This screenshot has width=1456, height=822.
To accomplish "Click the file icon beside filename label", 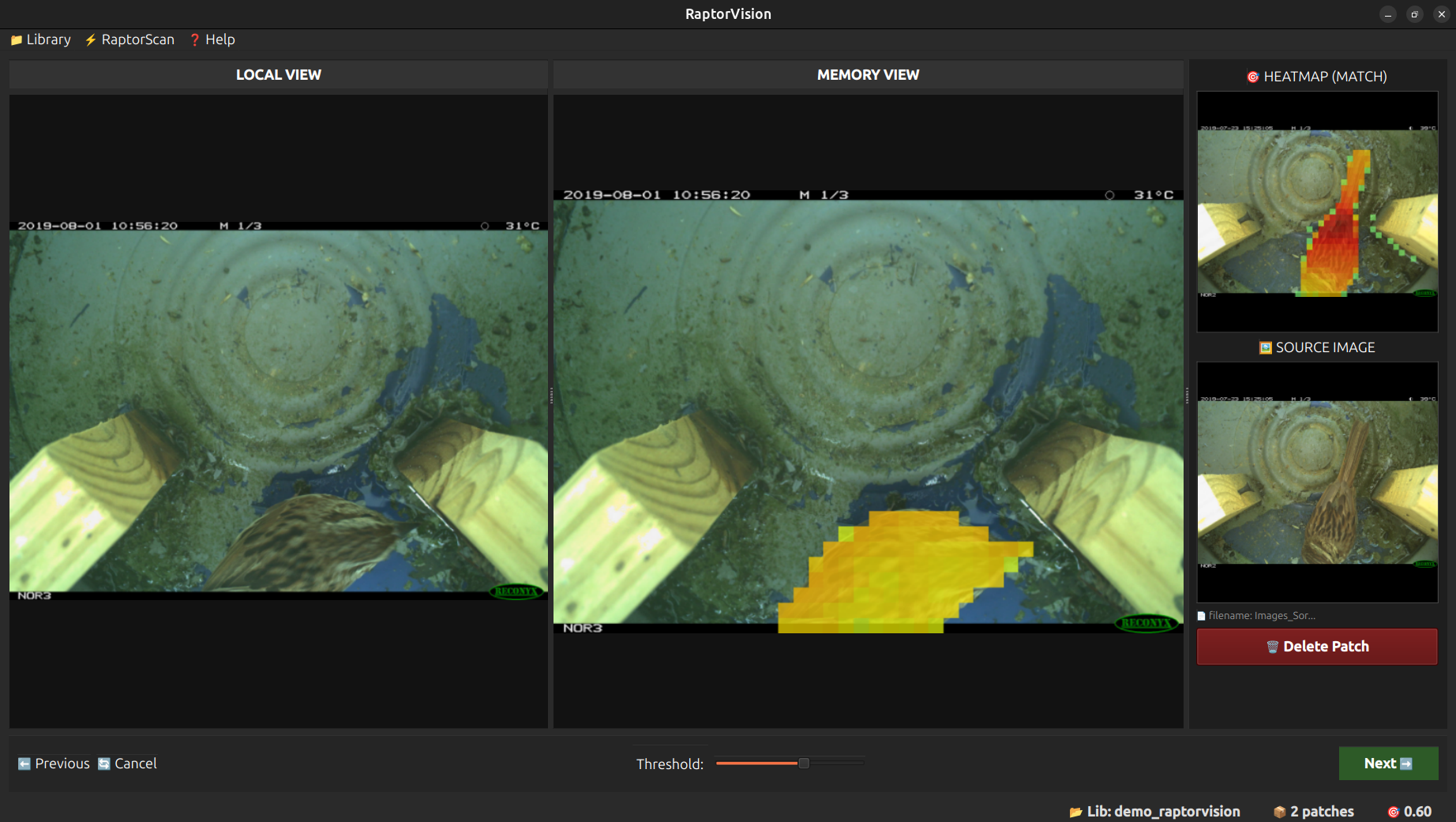I will click(x=1202, y=616).
